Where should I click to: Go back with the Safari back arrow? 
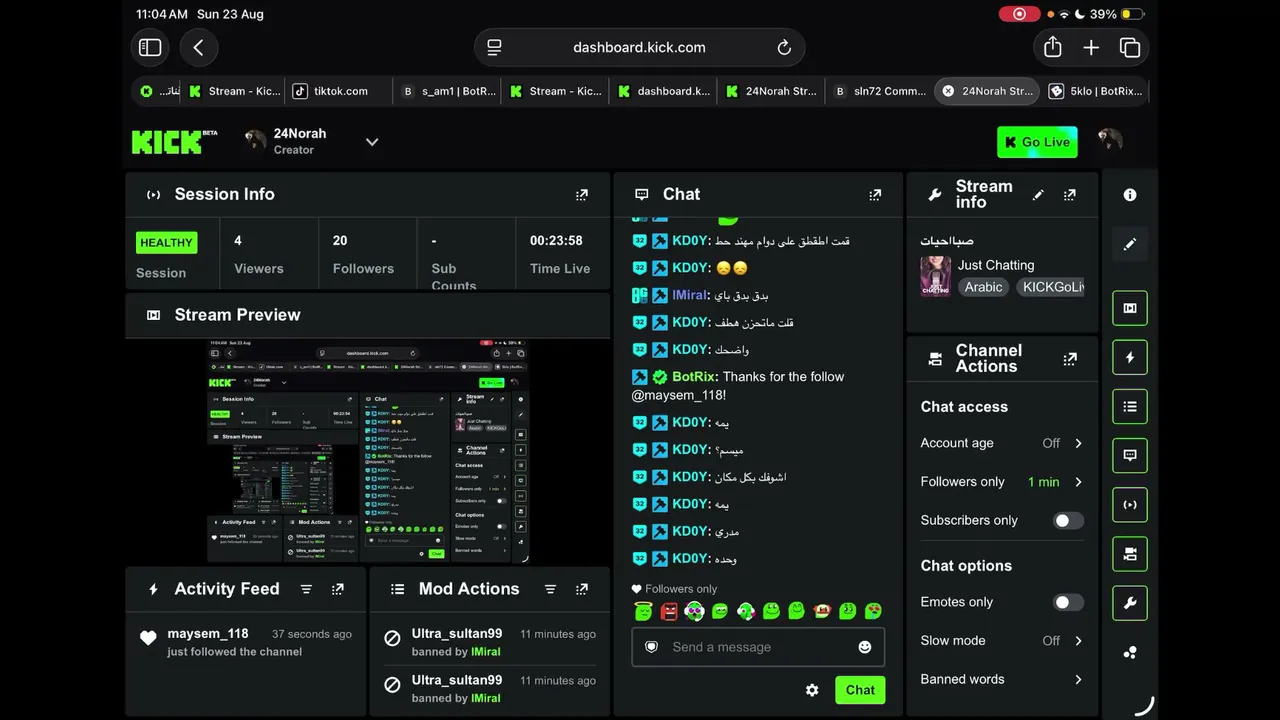coord(198,47)
